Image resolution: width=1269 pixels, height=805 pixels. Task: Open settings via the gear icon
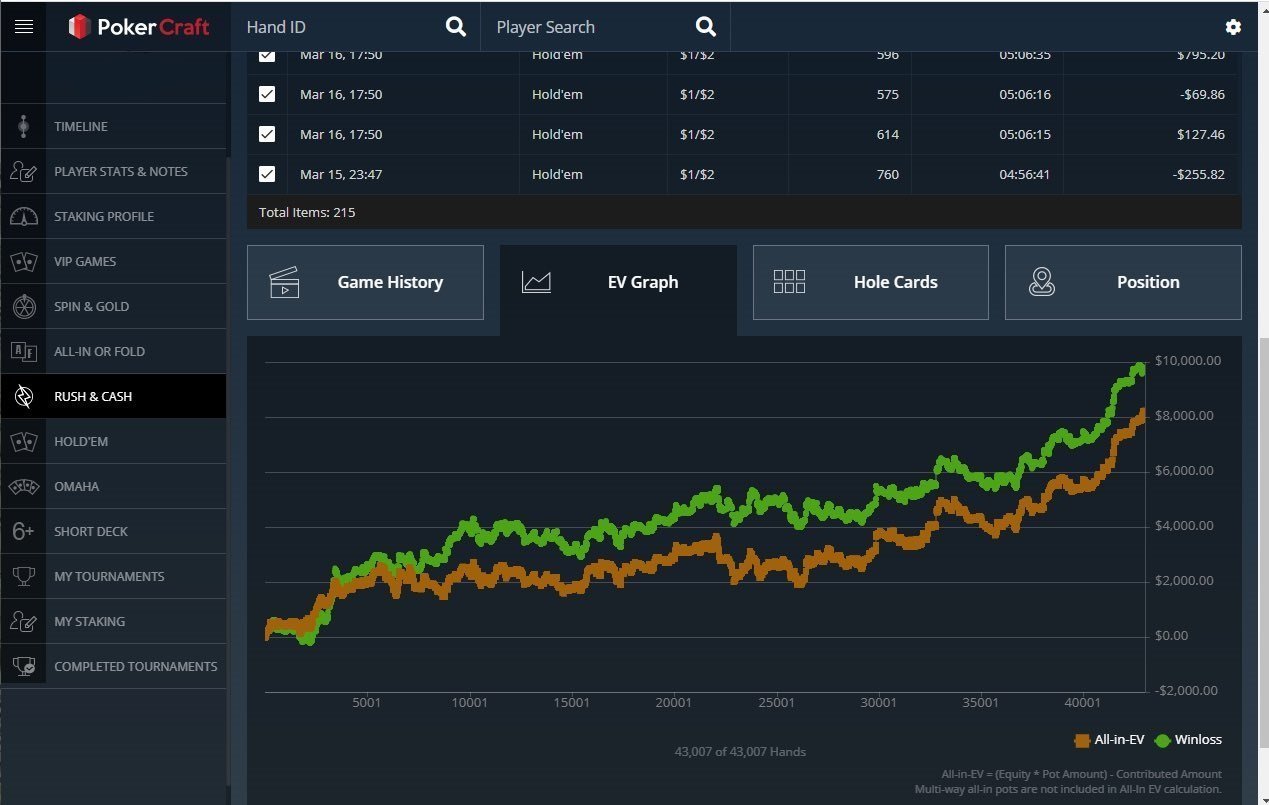pos(1233,27)
